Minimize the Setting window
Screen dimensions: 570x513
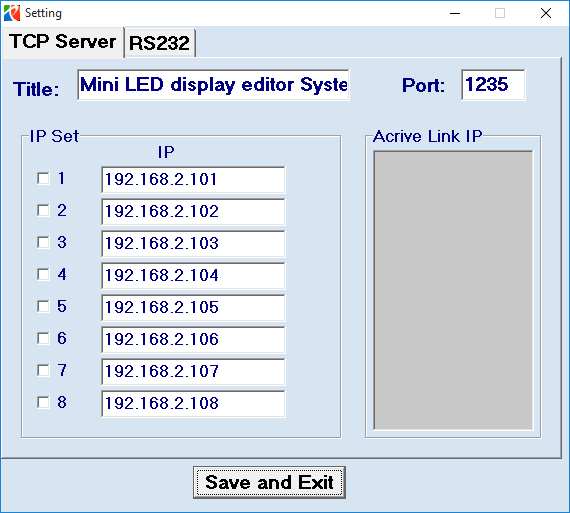[x=455, y=13]
